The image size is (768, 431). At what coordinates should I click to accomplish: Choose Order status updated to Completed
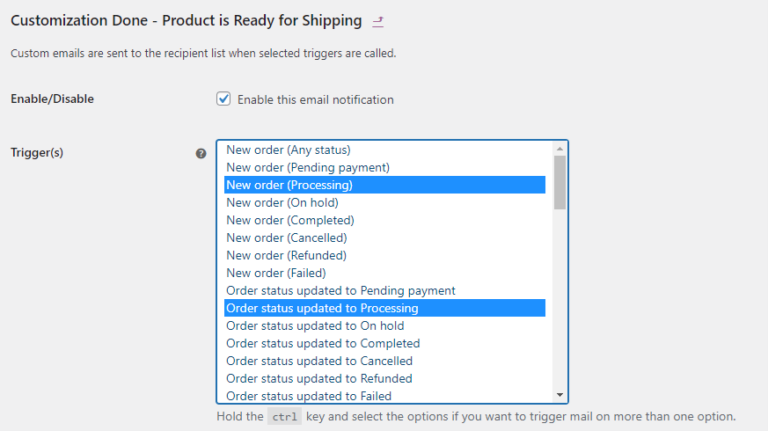[384, 343]
